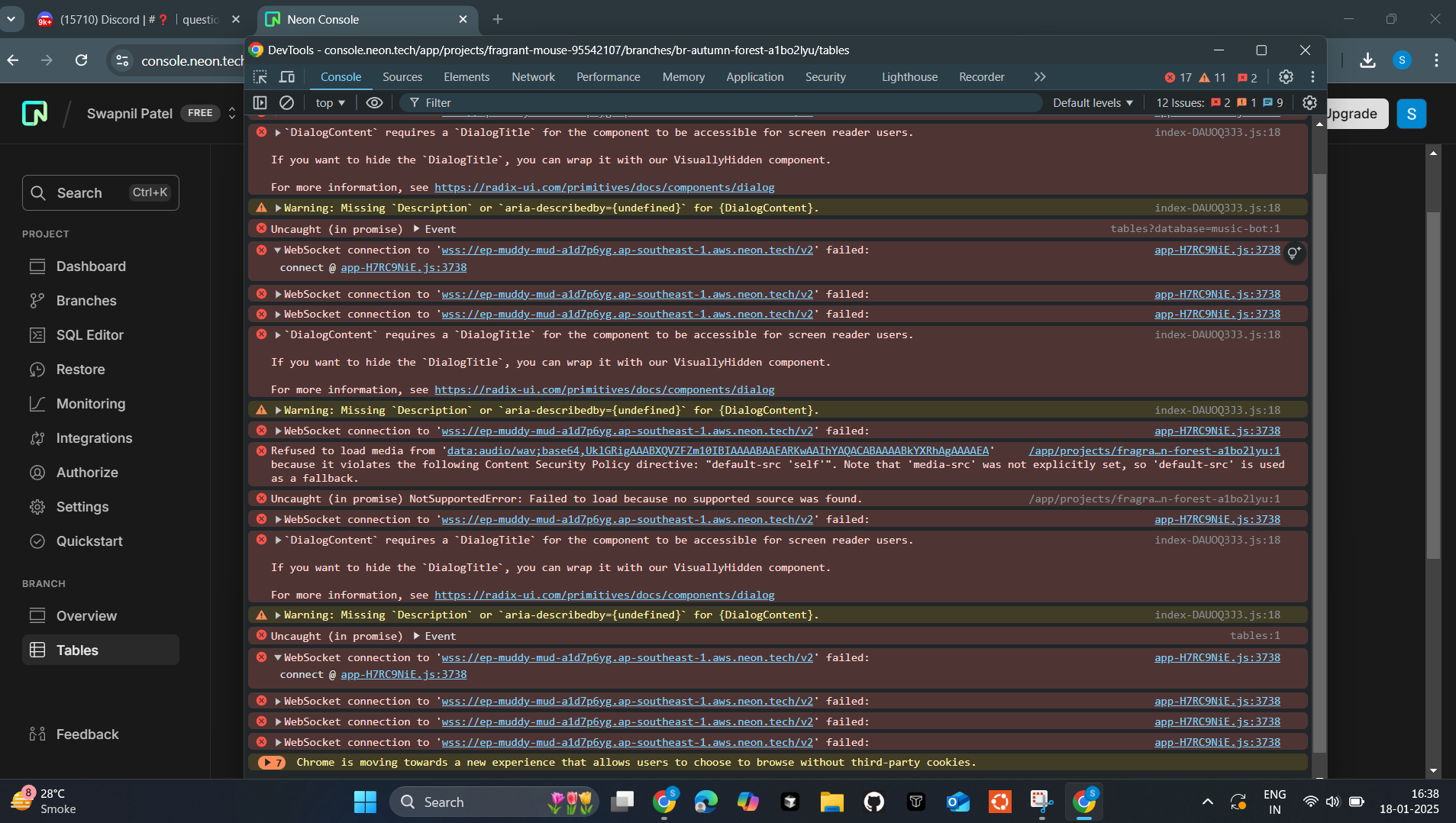
Task: Open DevTools settings gear icon
Action: [x=1286, y=77]
